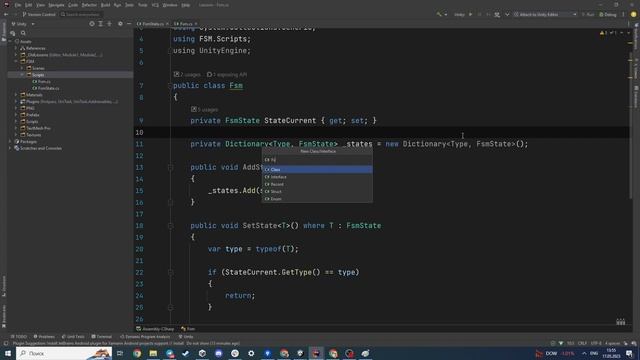Click the icon left of the explorer magnifier
The image size is (640, 360).
pos(13,33)
